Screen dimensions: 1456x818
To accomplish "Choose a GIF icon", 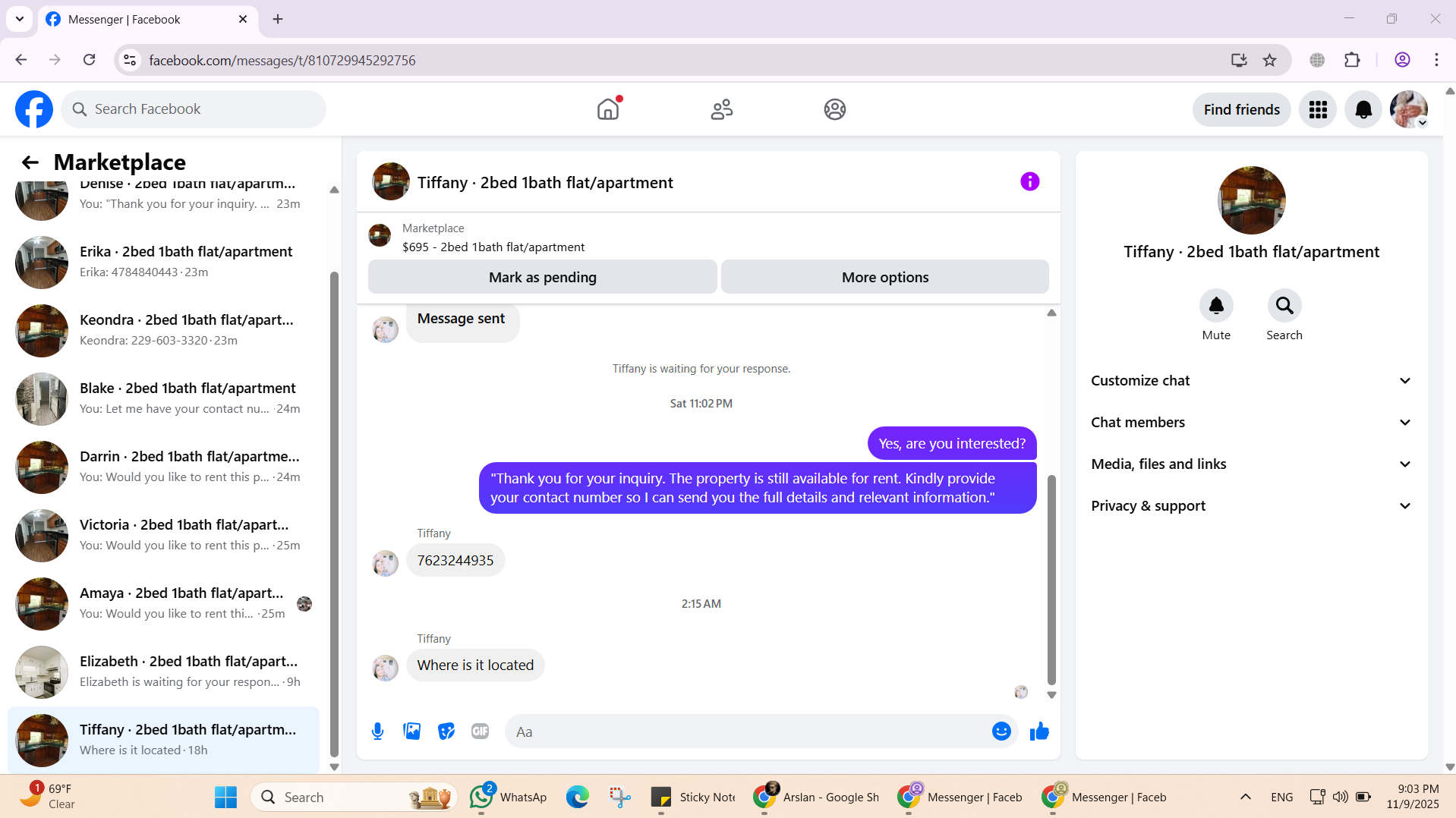I will (480, 731).
